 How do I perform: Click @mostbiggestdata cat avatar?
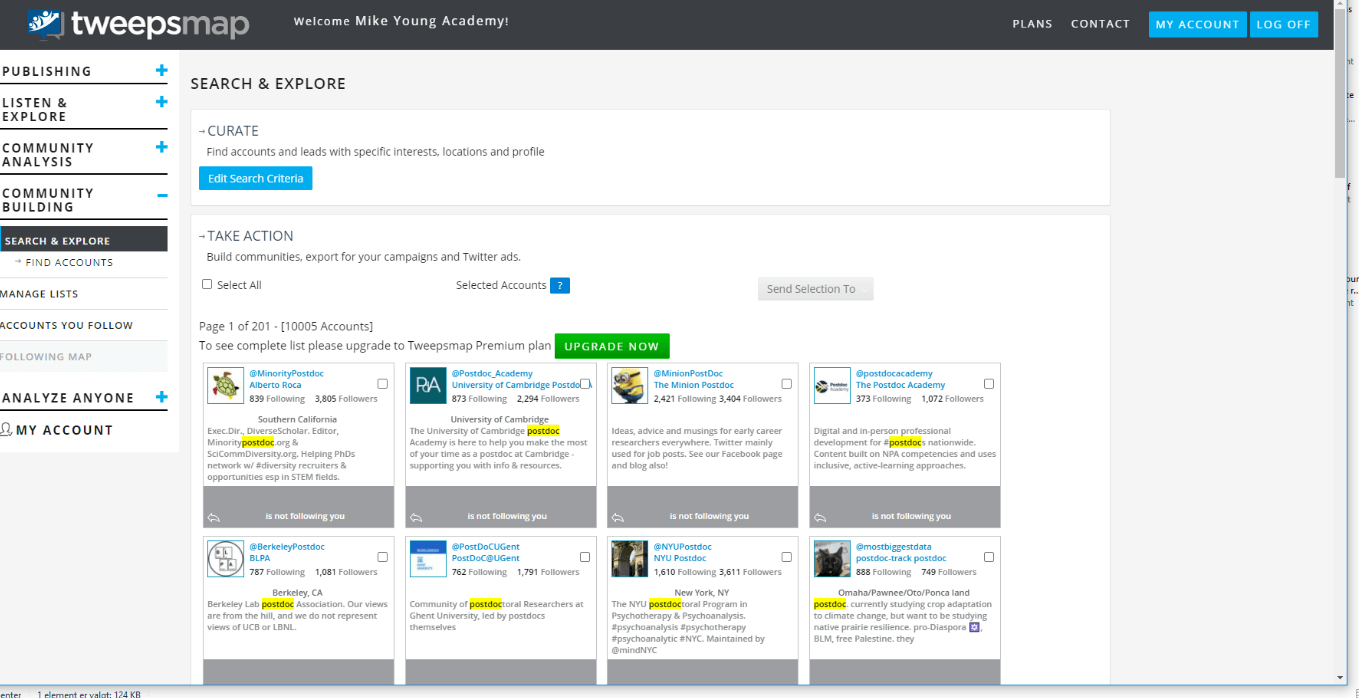pyautogui.click(x=832, y=559)
